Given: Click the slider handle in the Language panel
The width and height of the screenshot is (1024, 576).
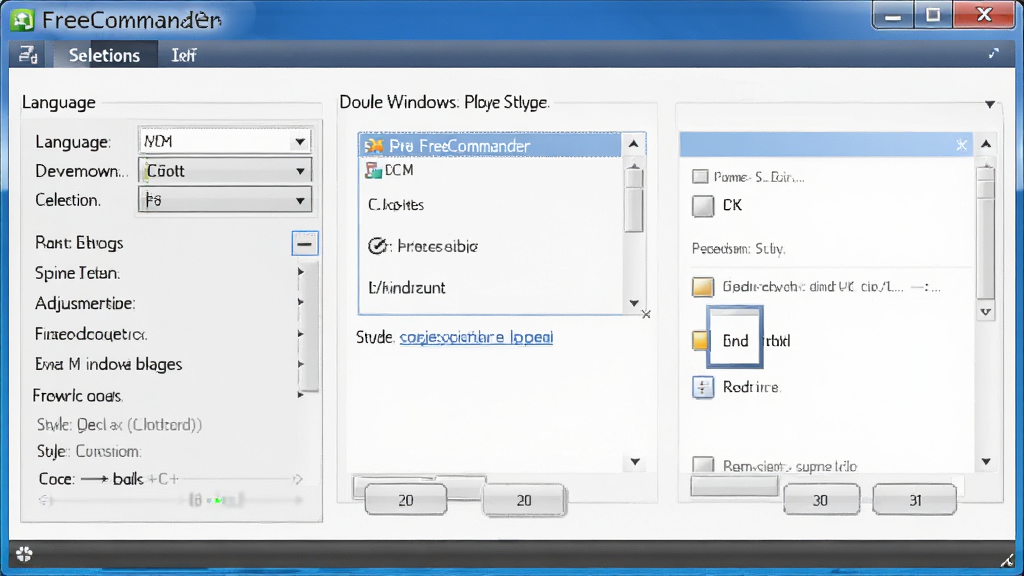Looking at the screenshot, I should point(217,500).
